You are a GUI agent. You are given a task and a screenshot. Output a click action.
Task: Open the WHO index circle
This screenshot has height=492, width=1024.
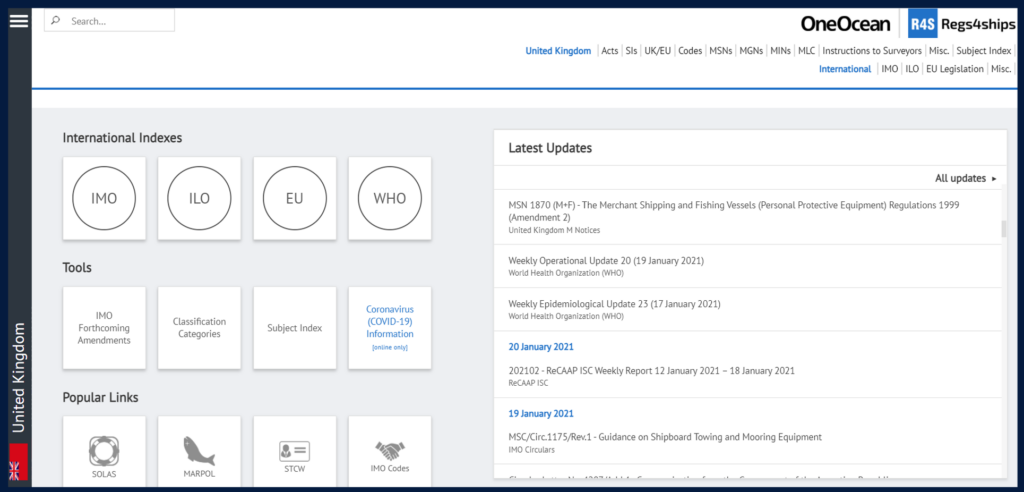(x=390, y=199)
